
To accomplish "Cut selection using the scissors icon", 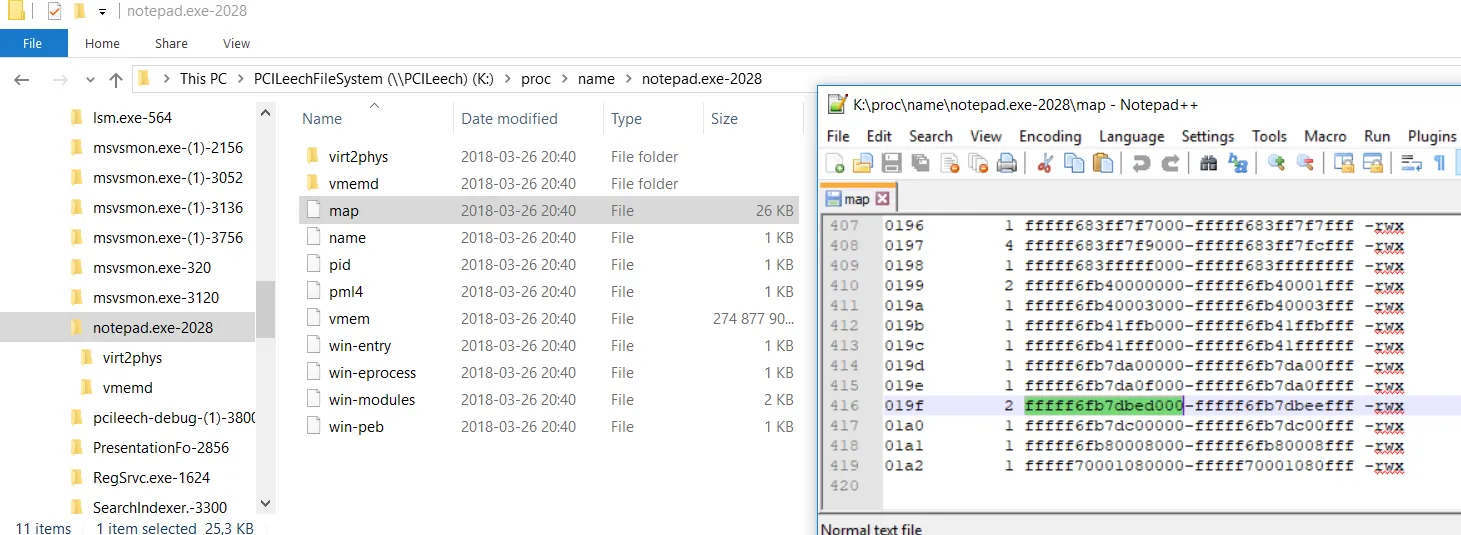I will click(x=1045, y=163).
